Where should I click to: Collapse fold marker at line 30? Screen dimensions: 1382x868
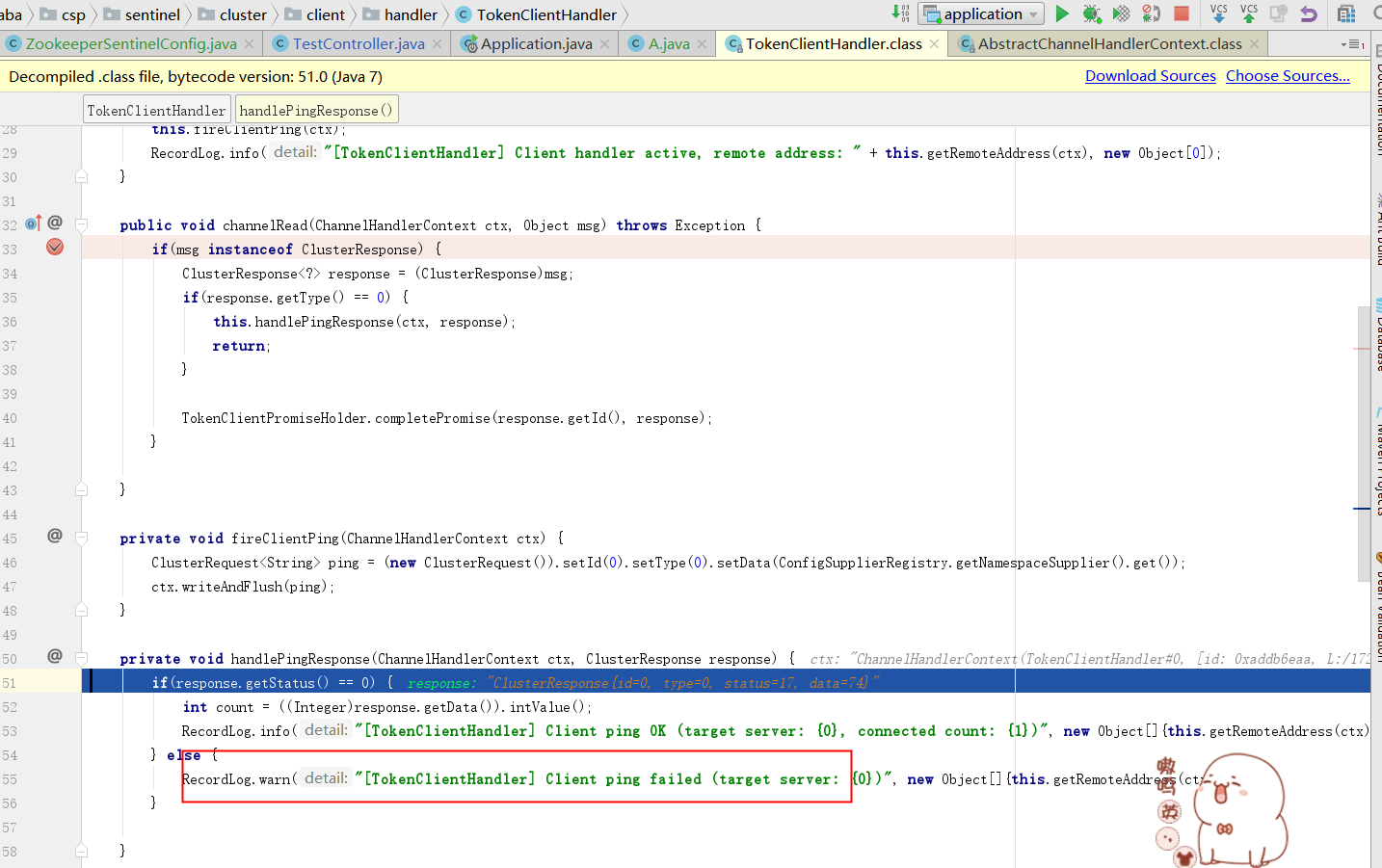81,176
